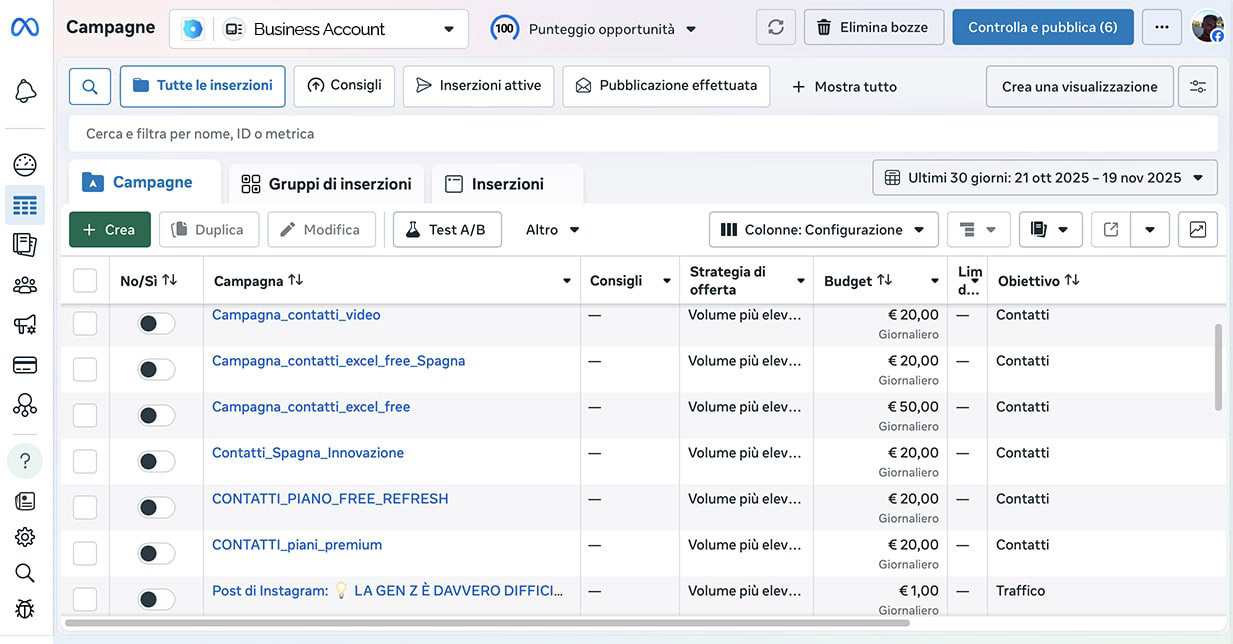Click the magnifier search button beside Tutte le inserzioni

pos(90,87)
